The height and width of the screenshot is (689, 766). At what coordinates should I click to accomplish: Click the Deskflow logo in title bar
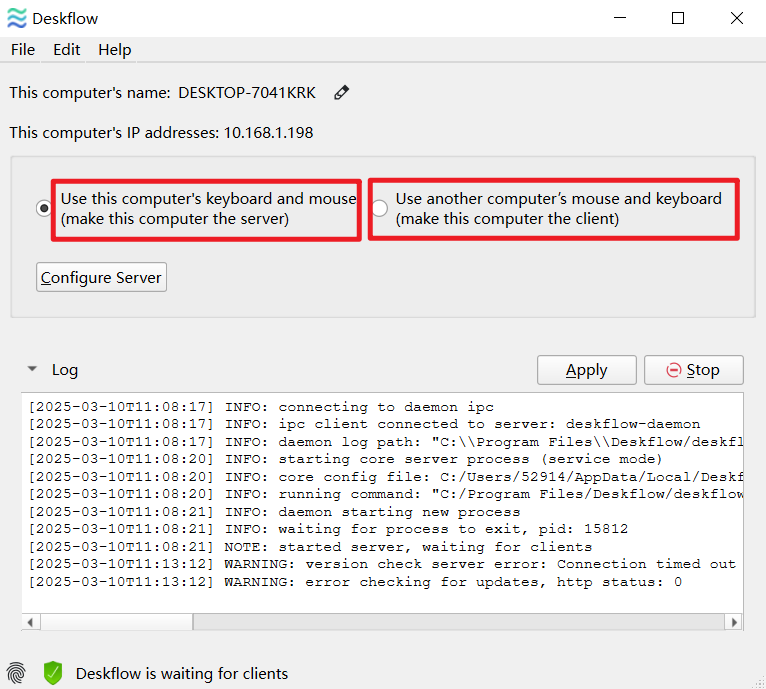tap(17, 19)
